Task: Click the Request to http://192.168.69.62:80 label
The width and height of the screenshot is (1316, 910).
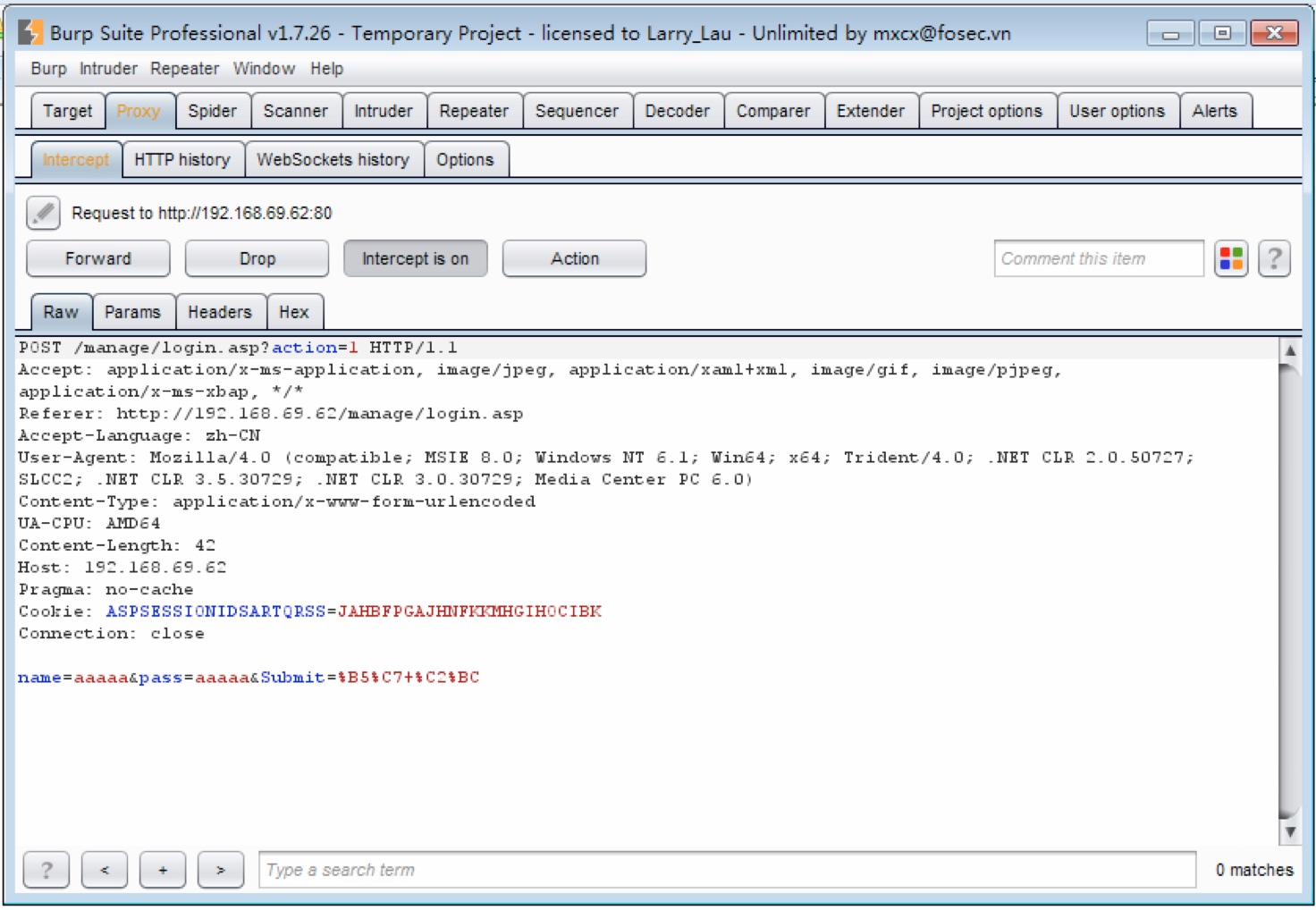Action: coord(202,213)
